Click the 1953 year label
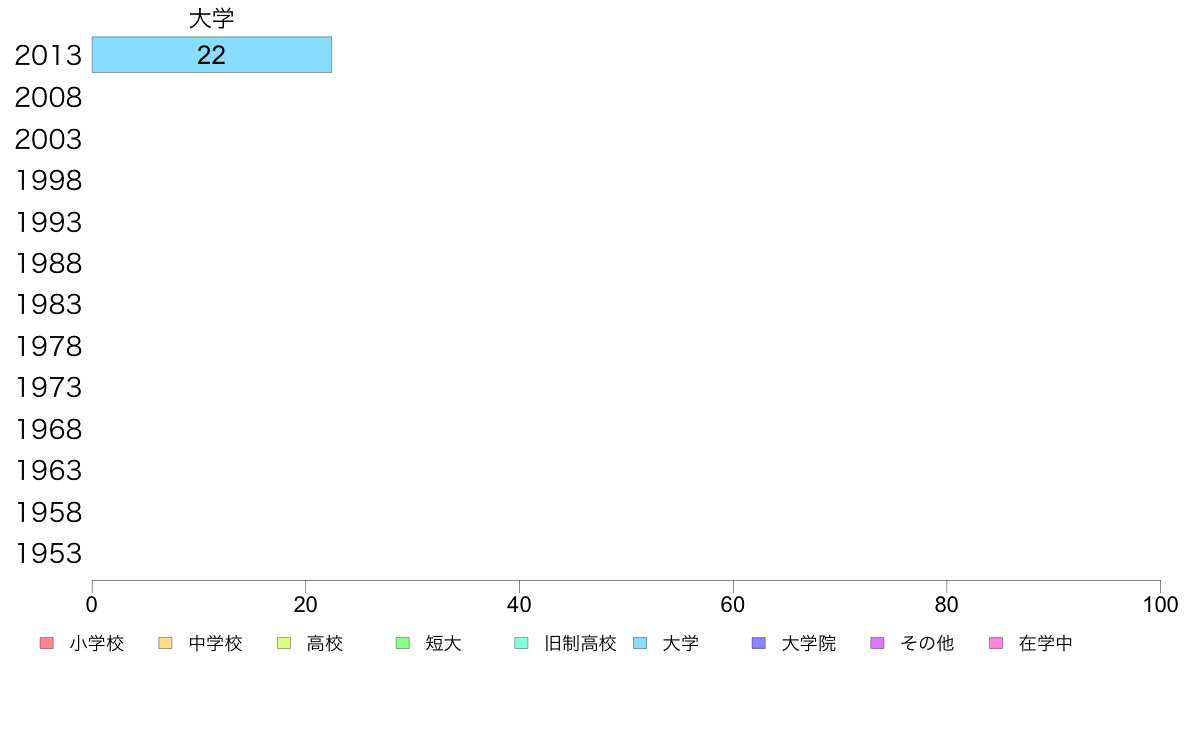1188x736 pixels. pos(48,553)
